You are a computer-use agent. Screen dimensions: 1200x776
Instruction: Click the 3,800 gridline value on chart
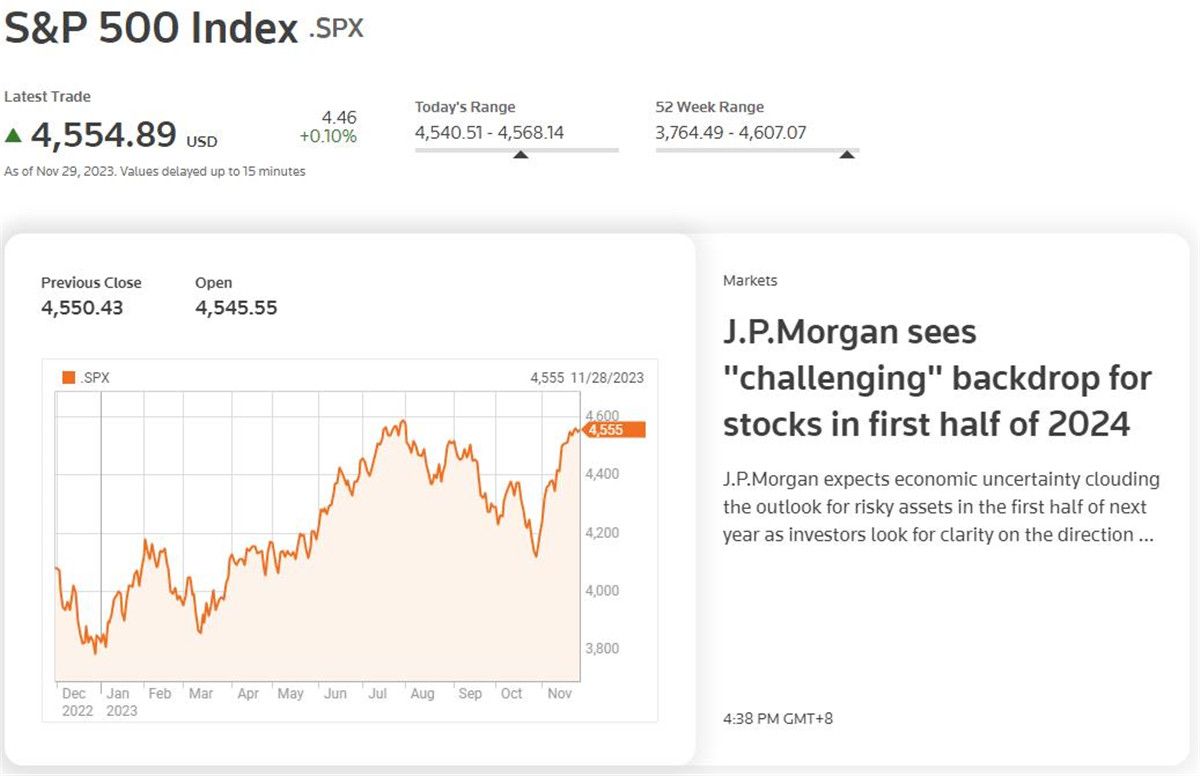point(601,648)
